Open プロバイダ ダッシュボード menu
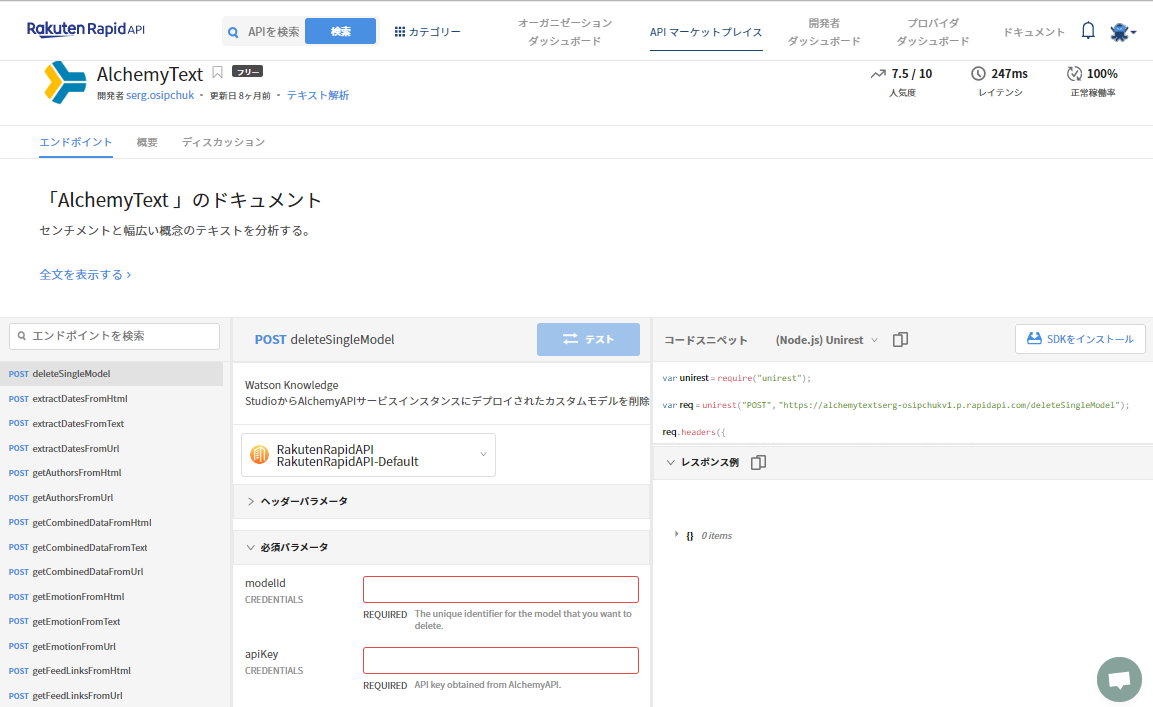1153x707 pixels. (932, 32)
